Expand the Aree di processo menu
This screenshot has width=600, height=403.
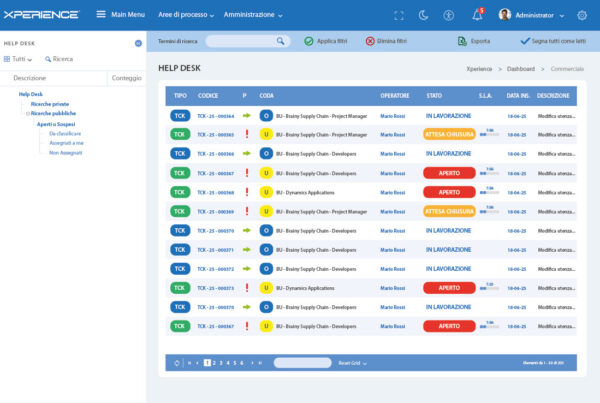pos(185,15)
